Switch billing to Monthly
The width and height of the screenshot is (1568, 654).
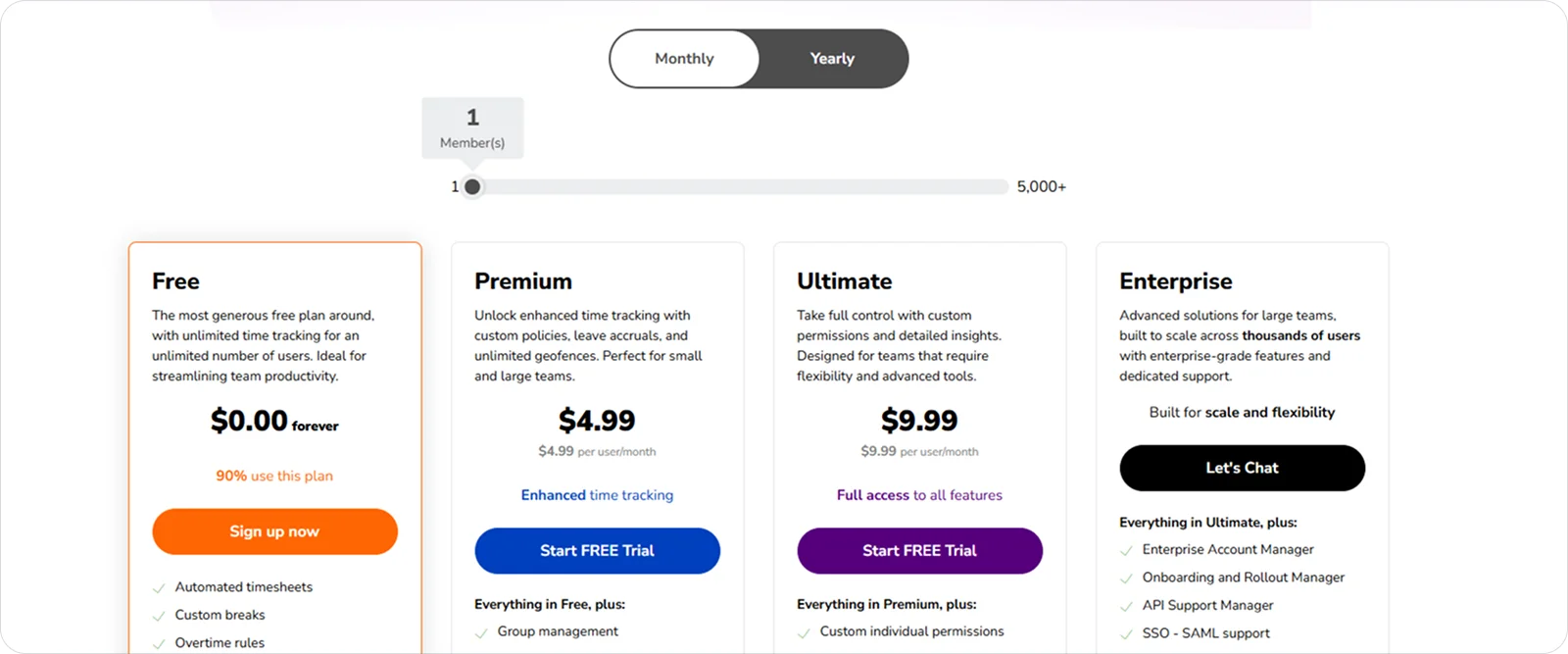click(683, 58)
